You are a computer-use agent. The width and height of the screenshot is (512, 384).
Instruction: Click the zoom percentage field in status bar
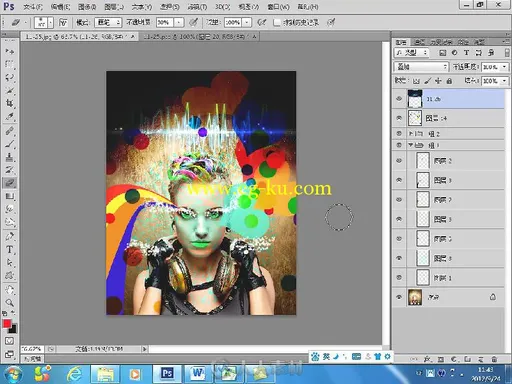click(x=32, y=349)
